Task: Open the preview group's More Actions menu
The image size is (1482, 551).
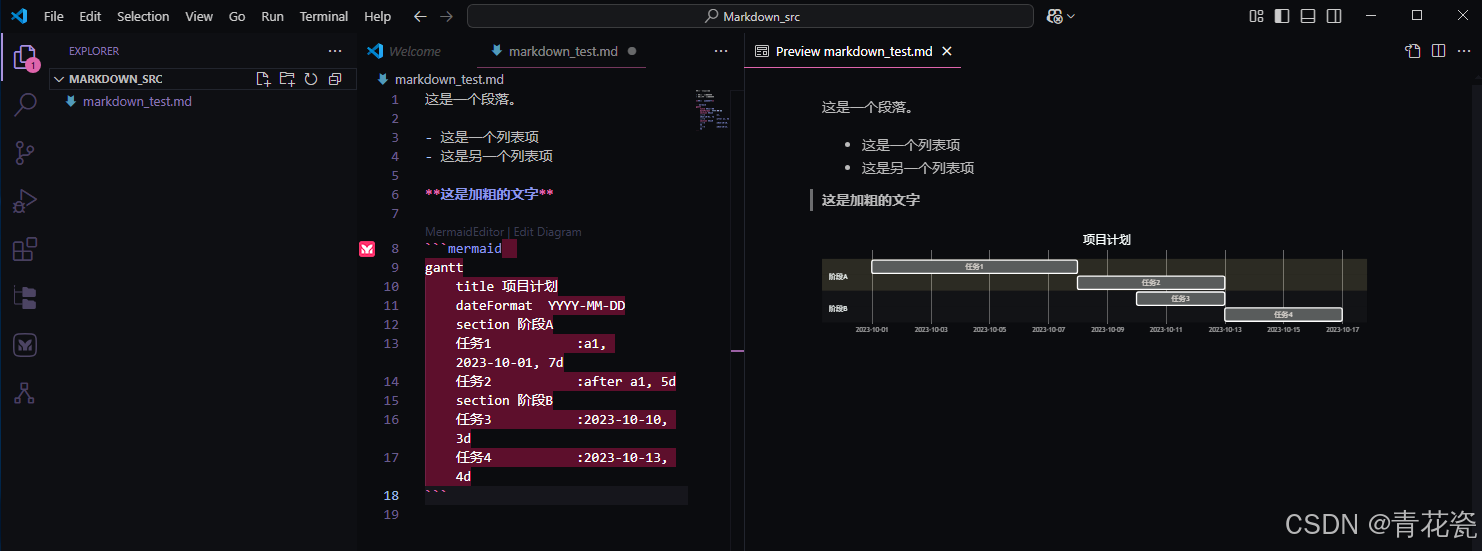Action: tap(1463, 51)
